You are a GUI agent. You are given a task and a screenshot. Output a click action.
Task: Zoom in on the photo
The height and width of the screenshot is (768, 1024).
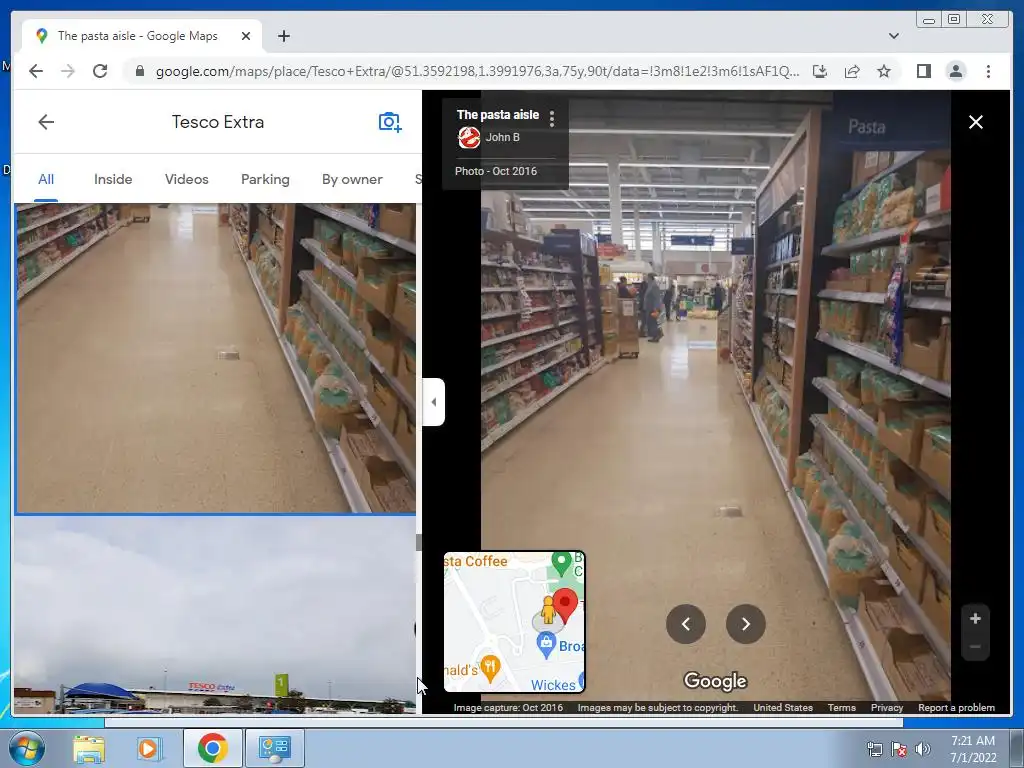click(975, 618)
